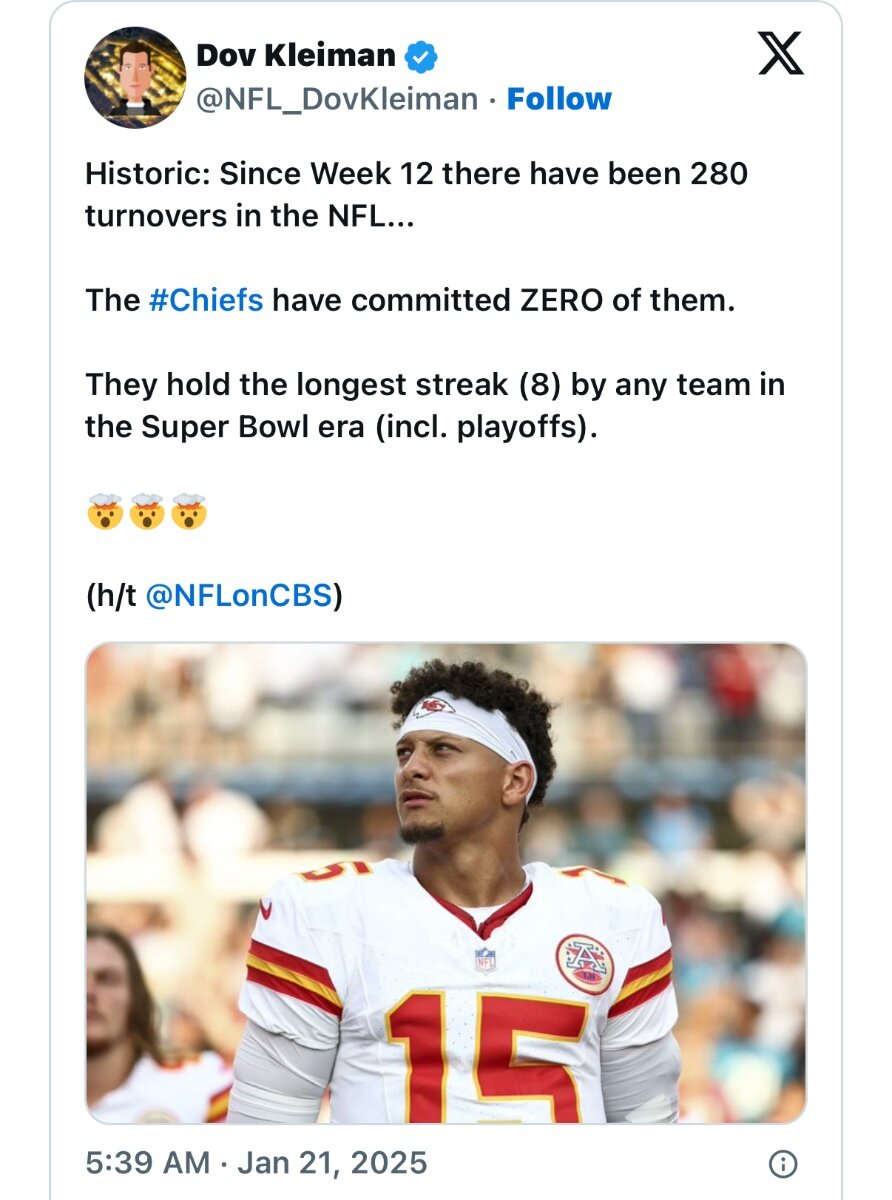Click the X logo in the tweet corner
This screenshot has height=1200, width=892.
coord(780,55)
